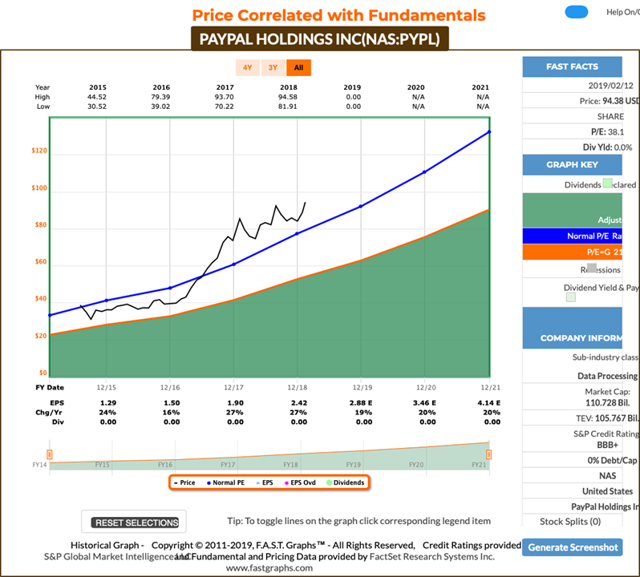
Task: Click the Market Cap 110.728 Bil. value
Action: (x=608, y=403)
